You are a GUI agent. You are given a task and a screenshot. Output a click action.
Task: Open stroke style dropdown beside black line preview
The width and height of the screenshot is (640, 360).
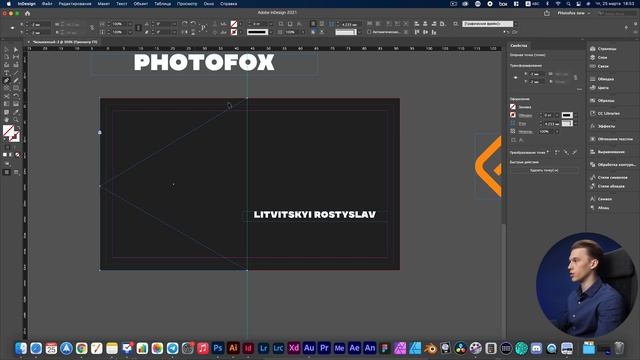click(x=271, y=32)
